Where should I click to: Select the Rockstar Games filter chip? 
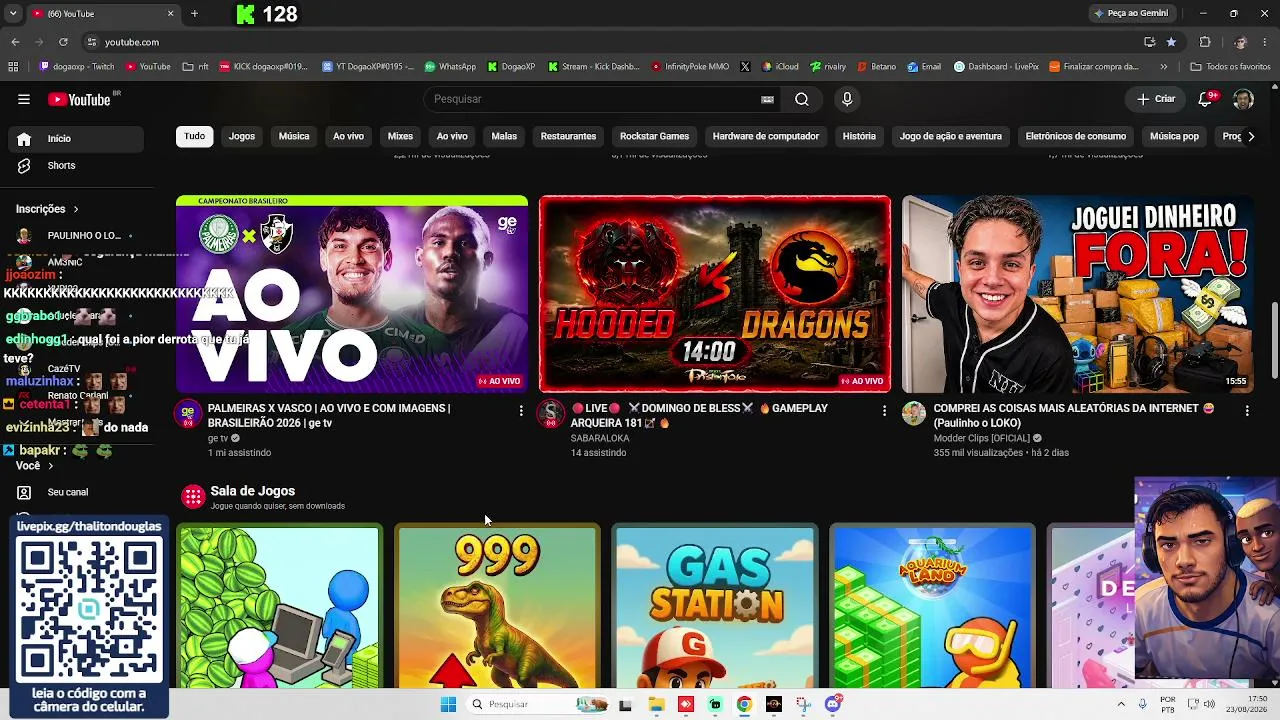click(654, 136)
